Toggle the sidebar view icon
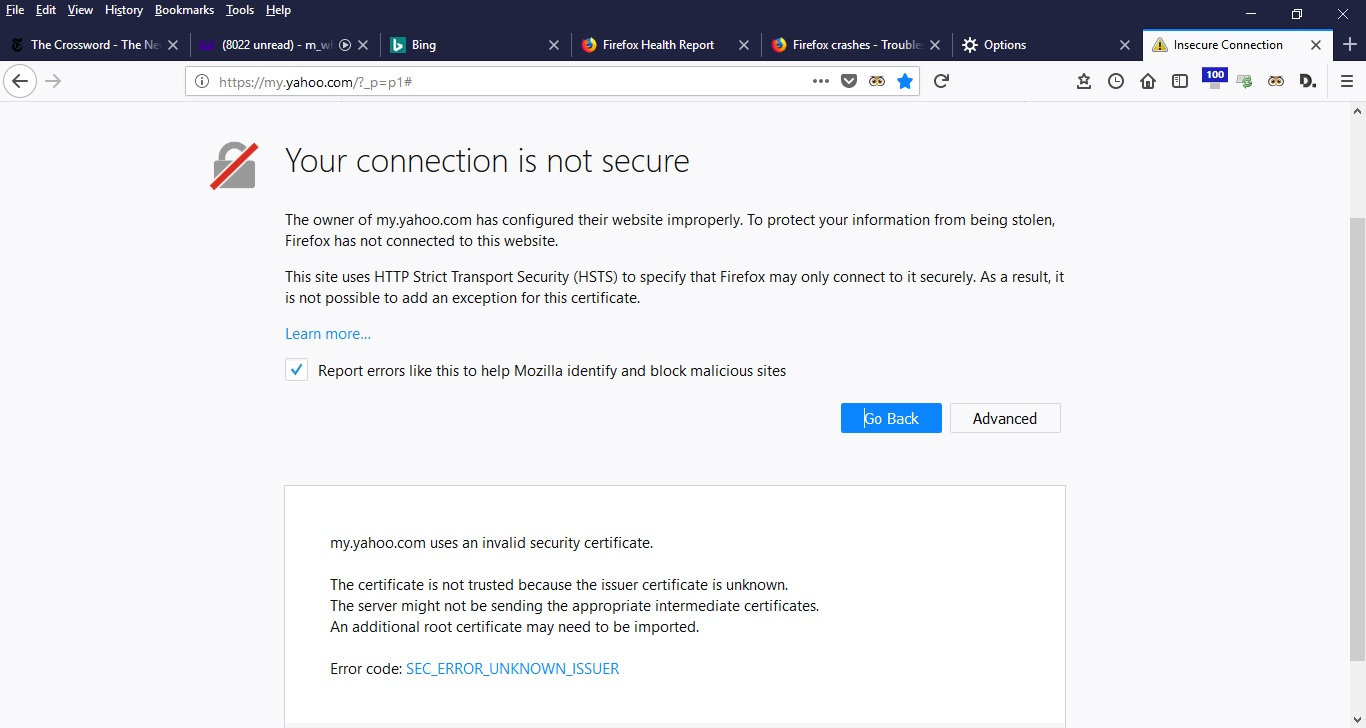Image resolution: width=1366 pixels, height=728 pixels. coord(1180,81)
